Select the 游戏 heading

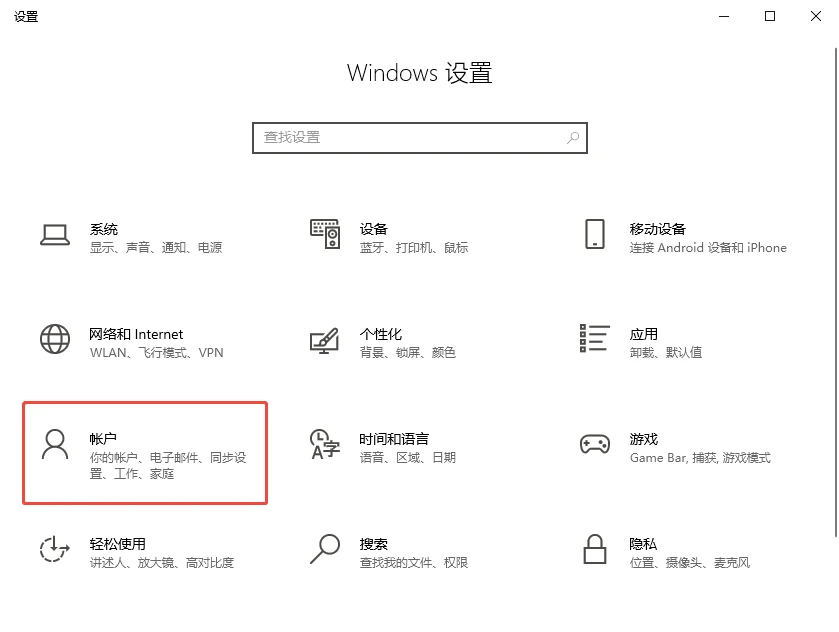click(644, 439)
